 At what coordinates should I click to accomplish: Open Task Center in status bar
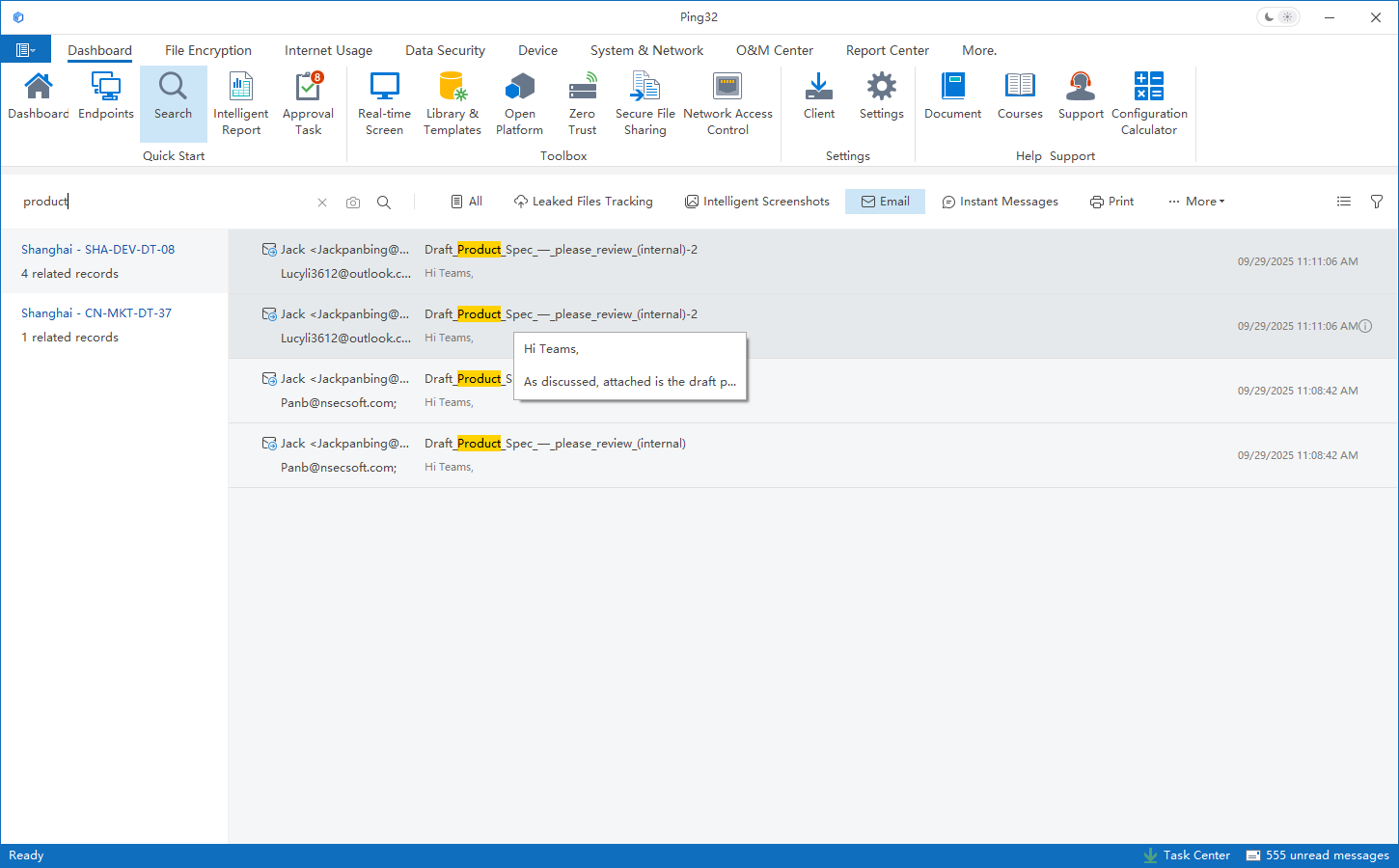(x=1187, y=855)
